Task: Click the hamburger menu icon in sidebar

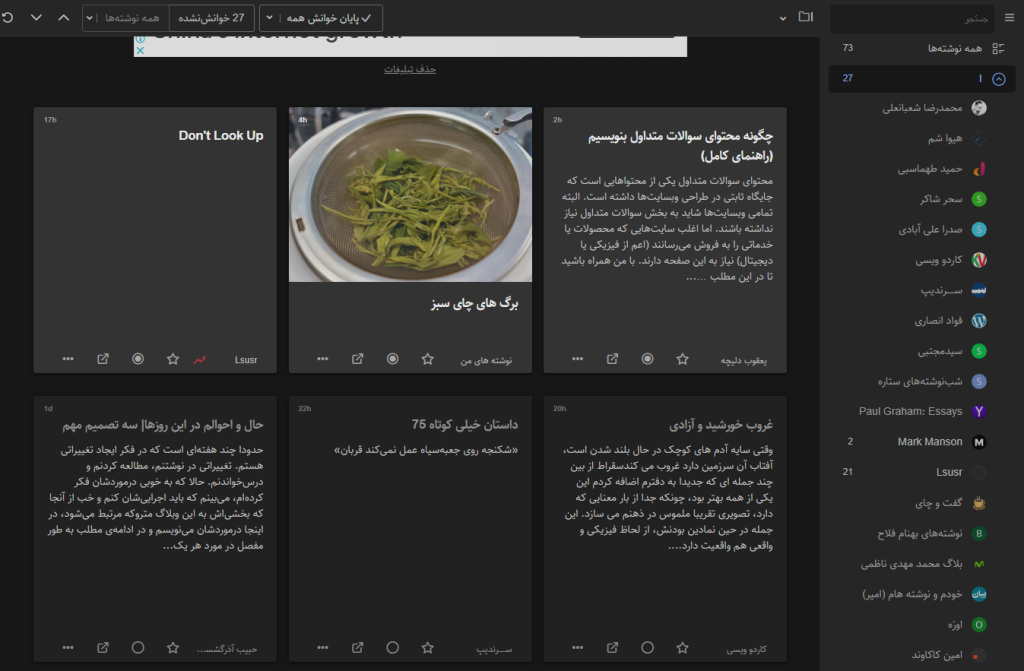Action: 1008,18
